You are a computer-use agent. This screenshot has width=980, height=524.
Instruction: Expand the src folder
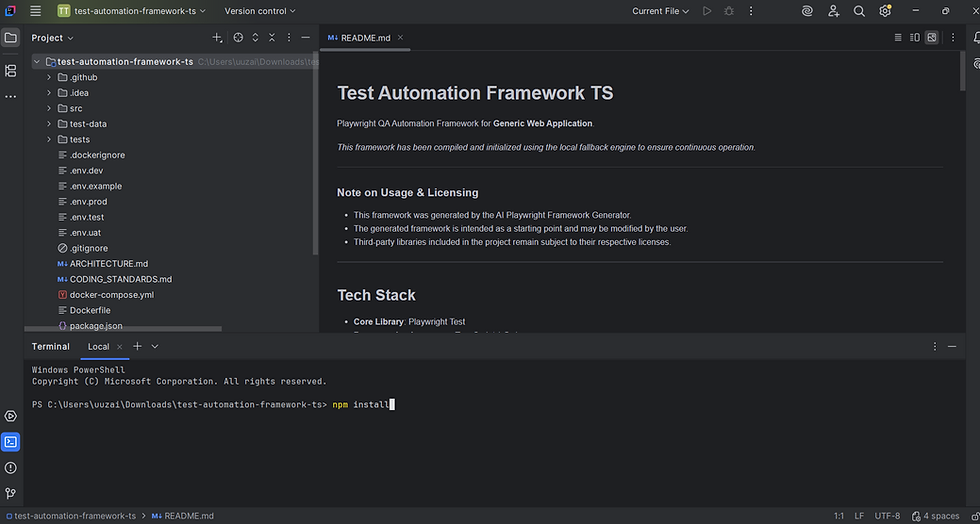click(49, 108)
